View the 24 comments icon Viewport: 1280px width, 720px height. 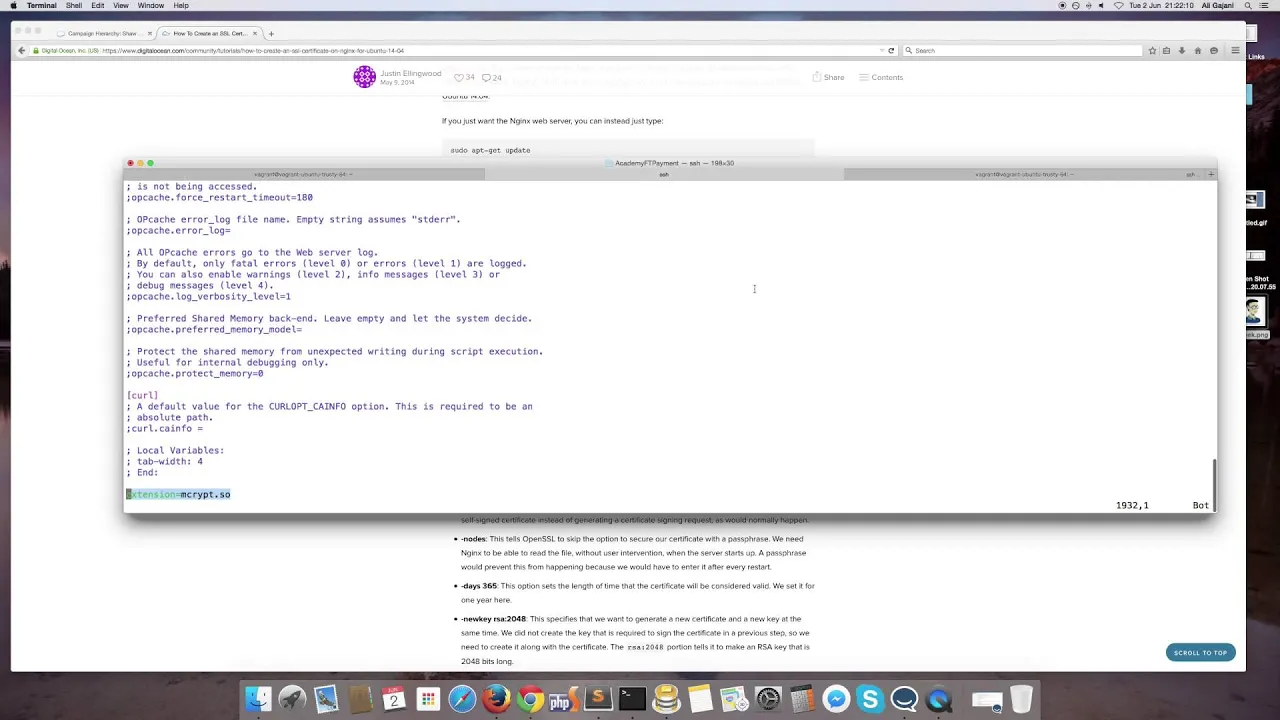pyautogui.click(x=487, y=77)
